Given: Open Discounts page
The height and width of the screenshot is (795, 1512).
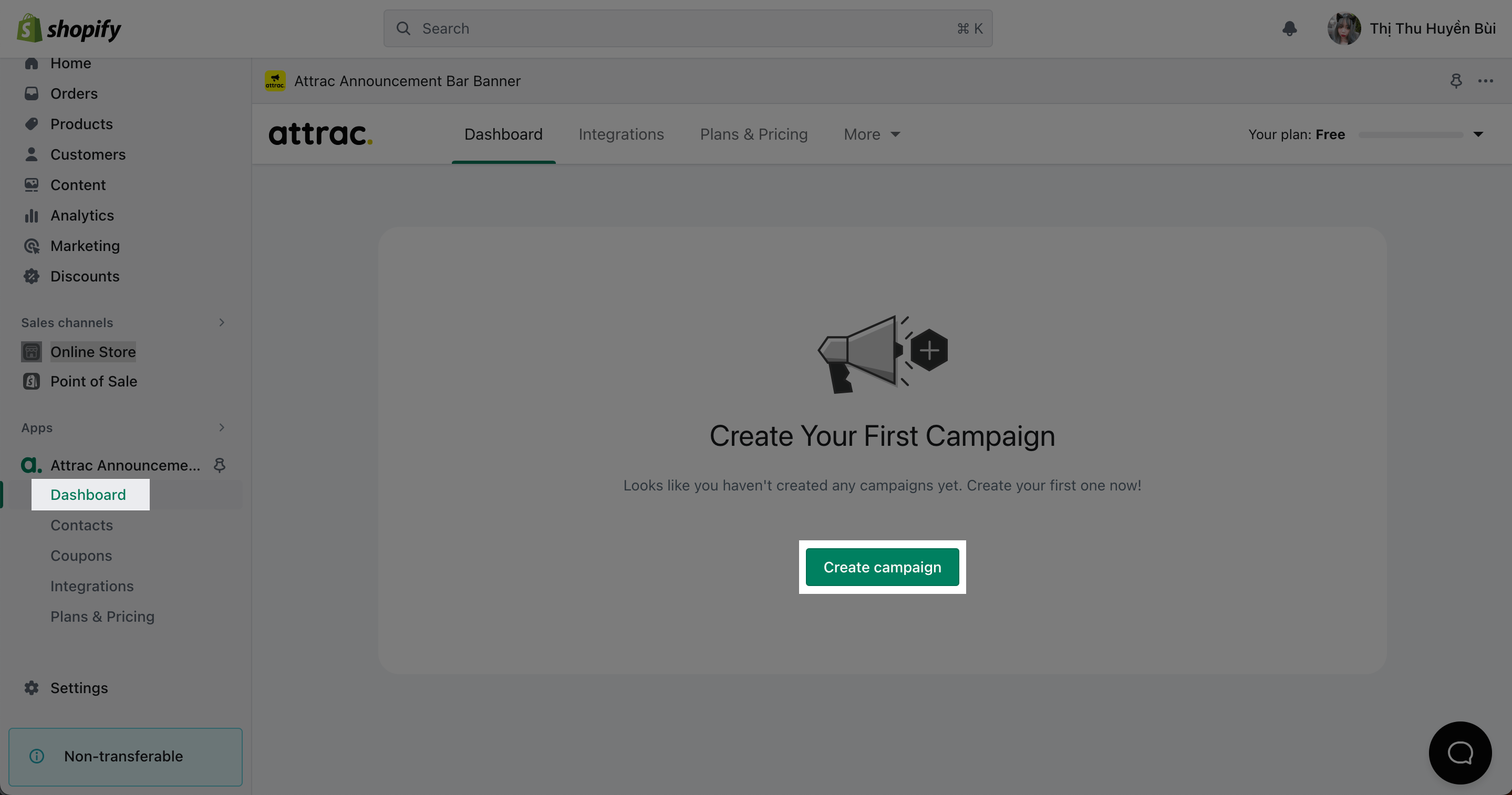Looking at the screenshot, I should (85, 276).
